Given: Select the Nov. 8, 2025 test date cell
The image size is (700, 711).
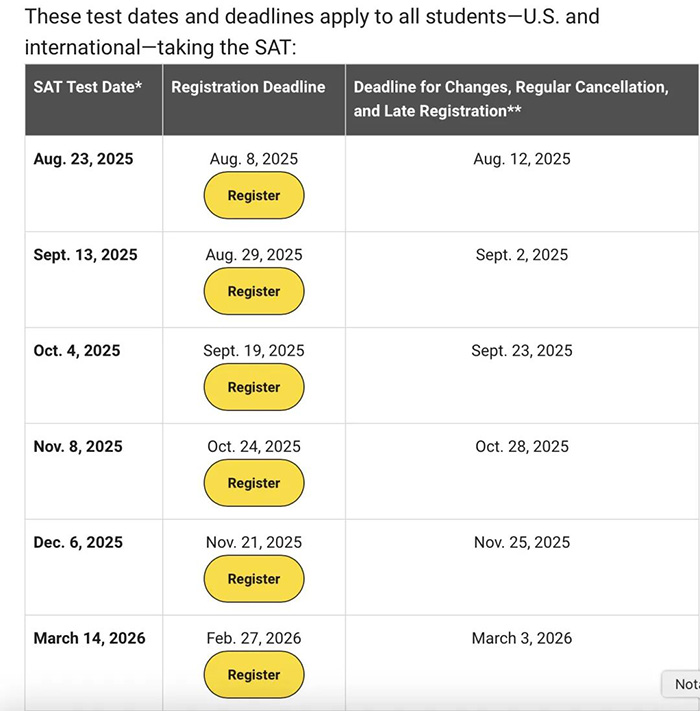Looking at the screenshot, I should 78,446.
